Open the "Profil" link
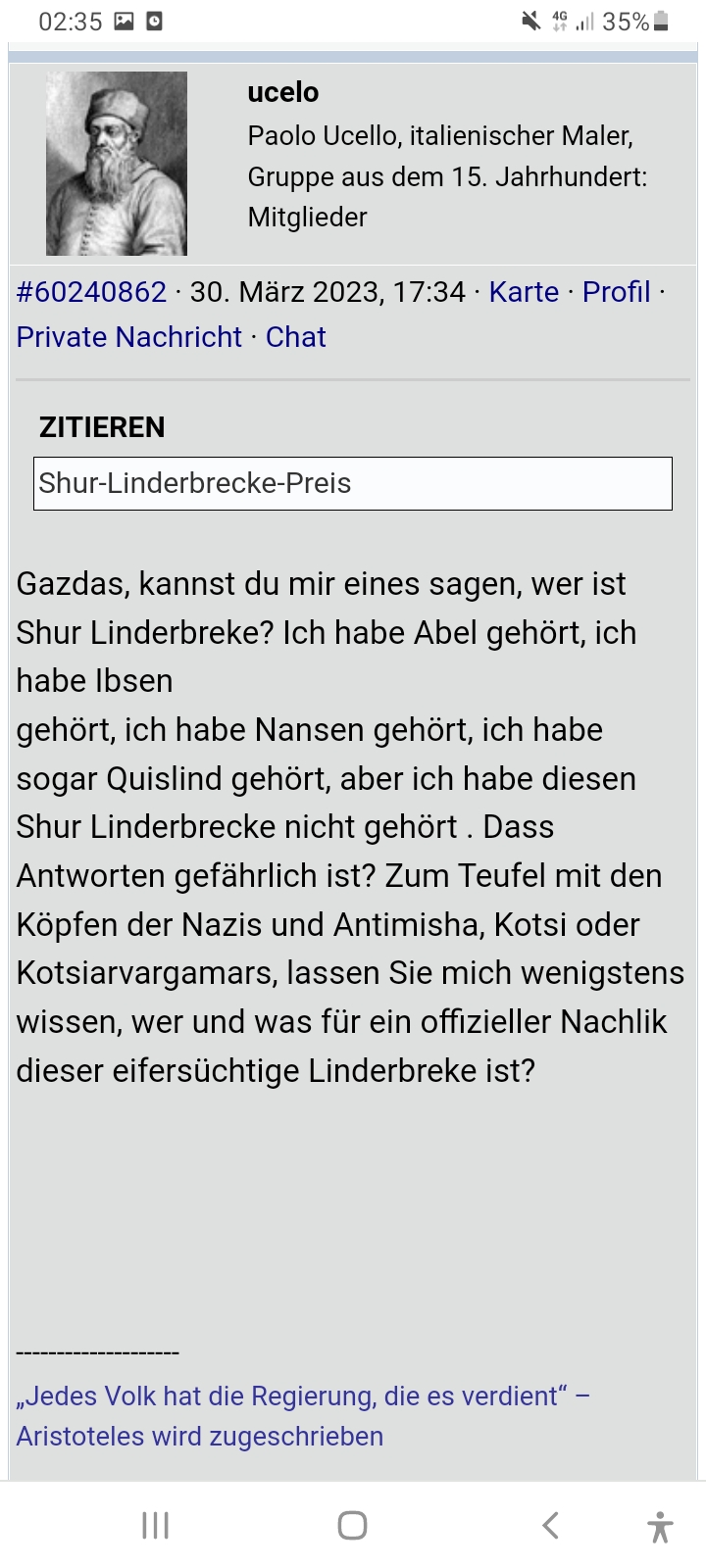706x1568 pixels. pos(615,291)
